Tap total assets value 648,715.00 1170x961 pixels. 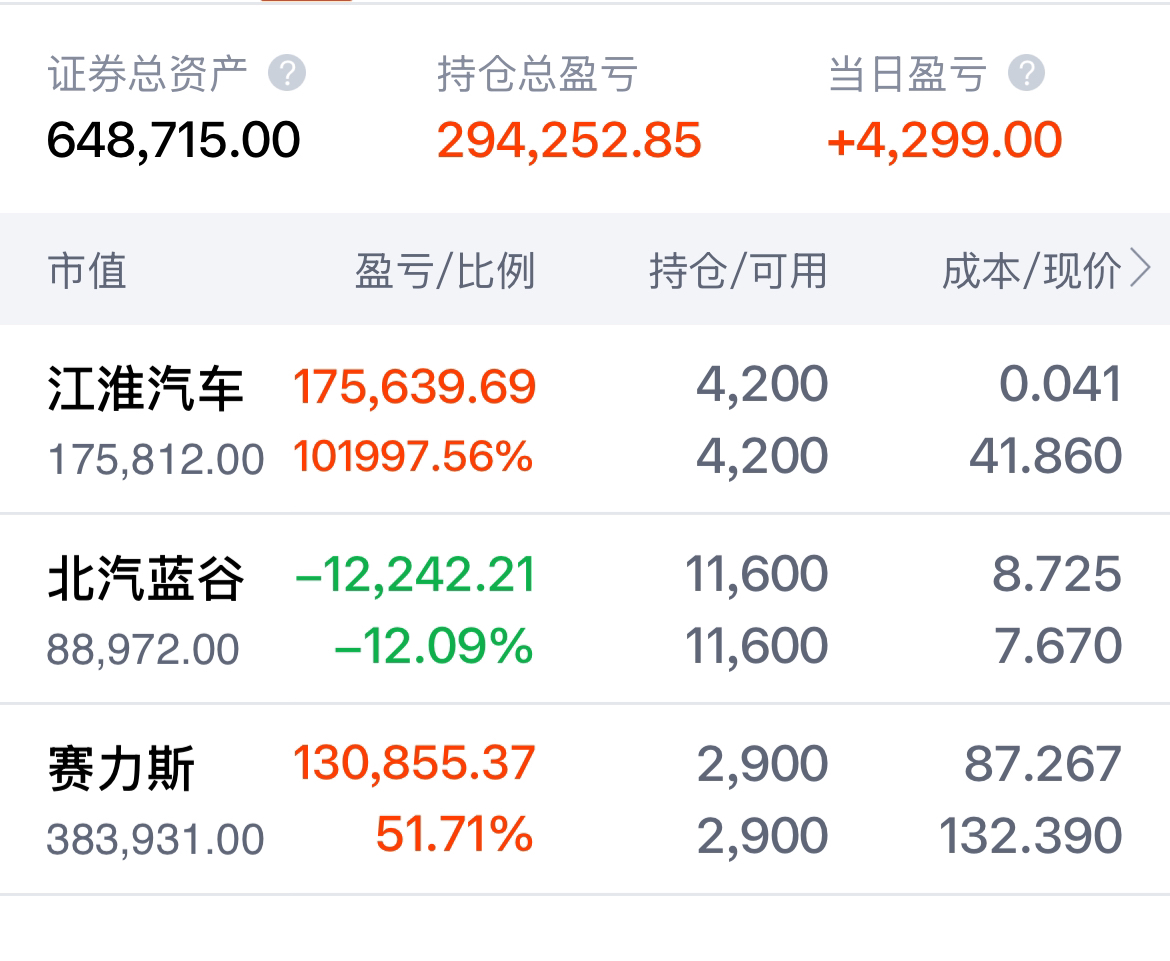[174, 140]
